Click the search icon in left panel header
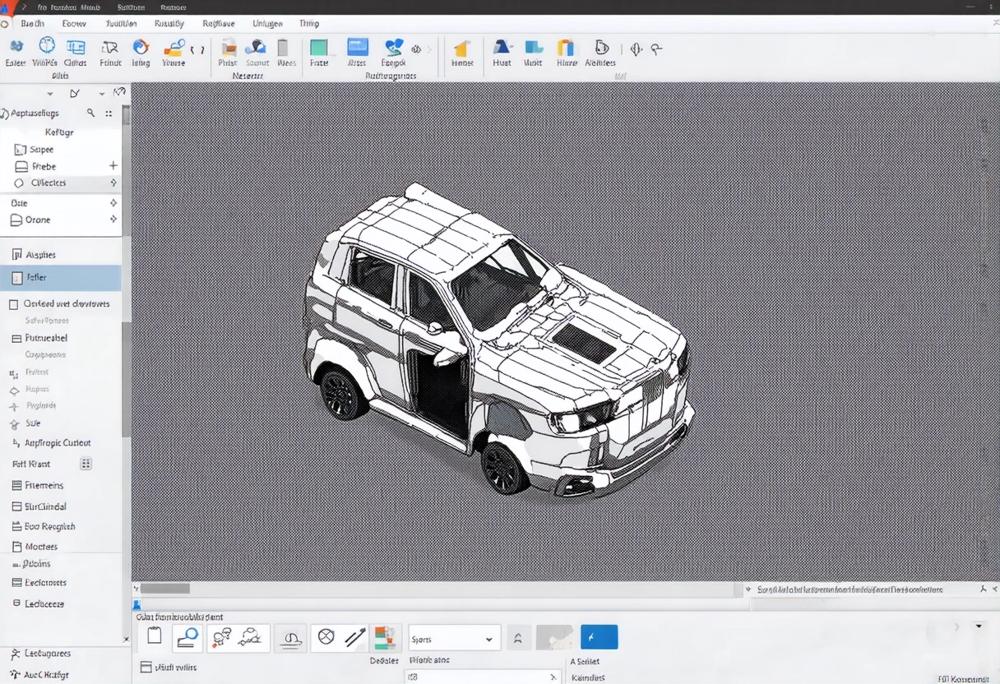Viewport: 1000px width, 684px height. [91, 114]
